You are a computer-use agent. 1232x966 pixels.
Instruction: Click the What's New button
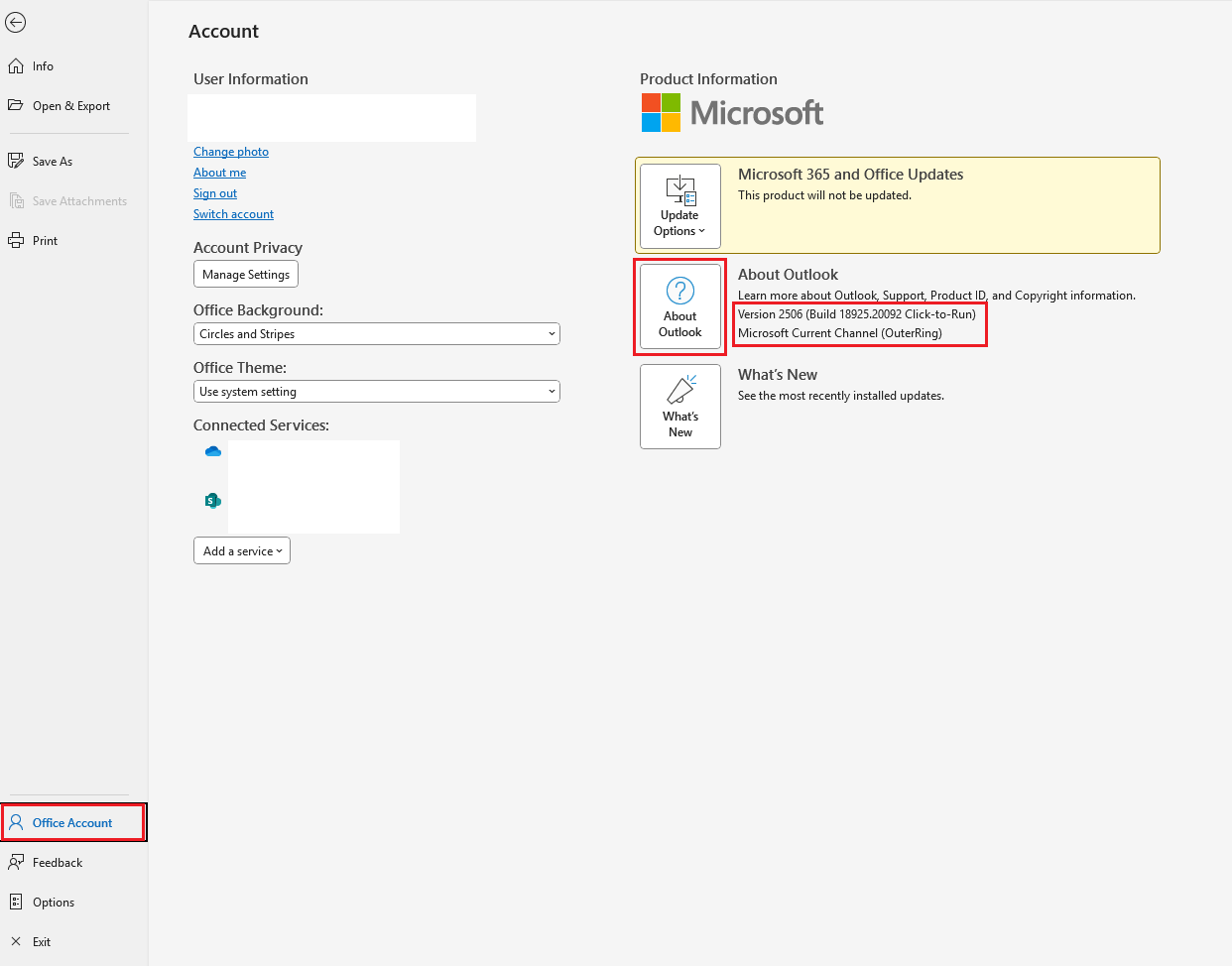[680, 407]
